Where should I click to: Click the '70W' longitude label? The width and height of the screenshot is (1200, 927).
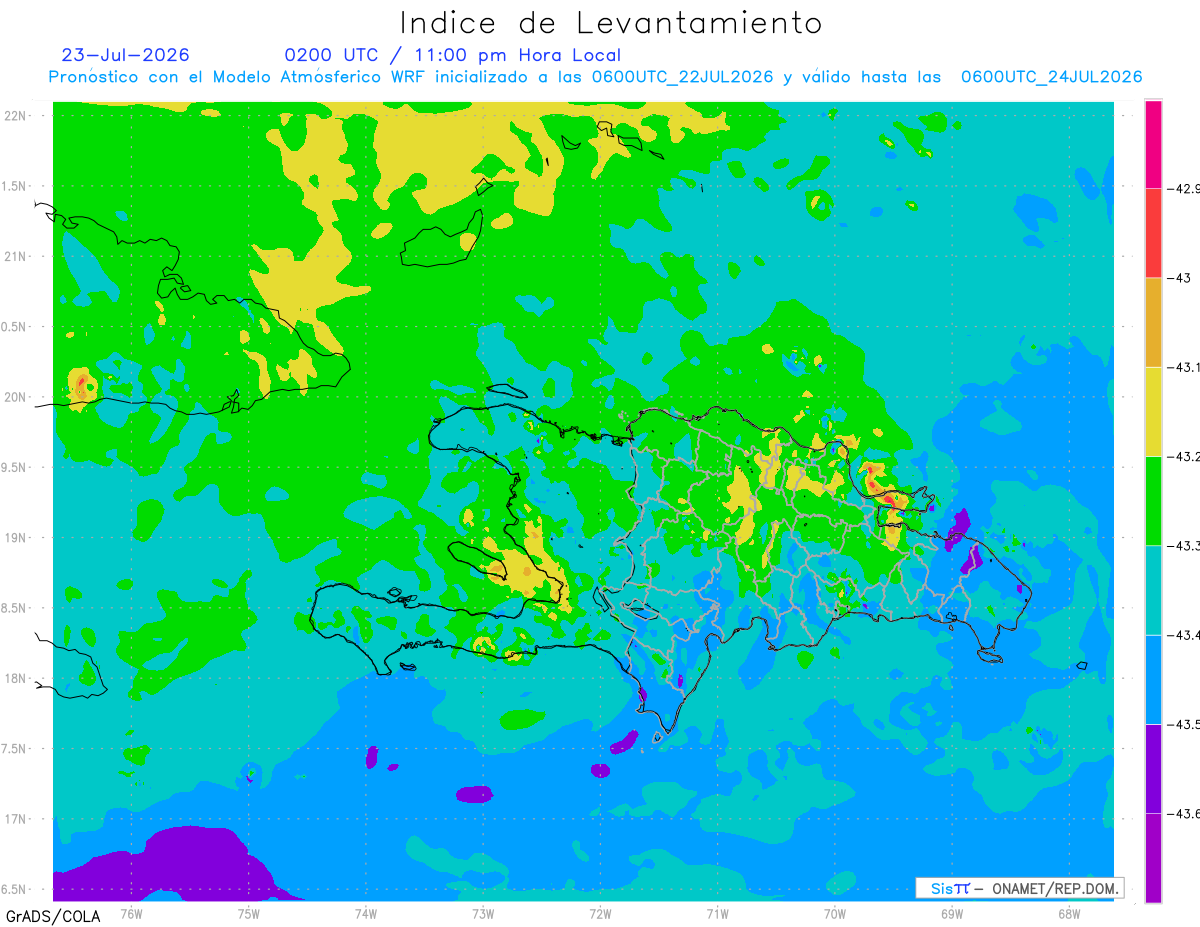[x=835, y=913]
